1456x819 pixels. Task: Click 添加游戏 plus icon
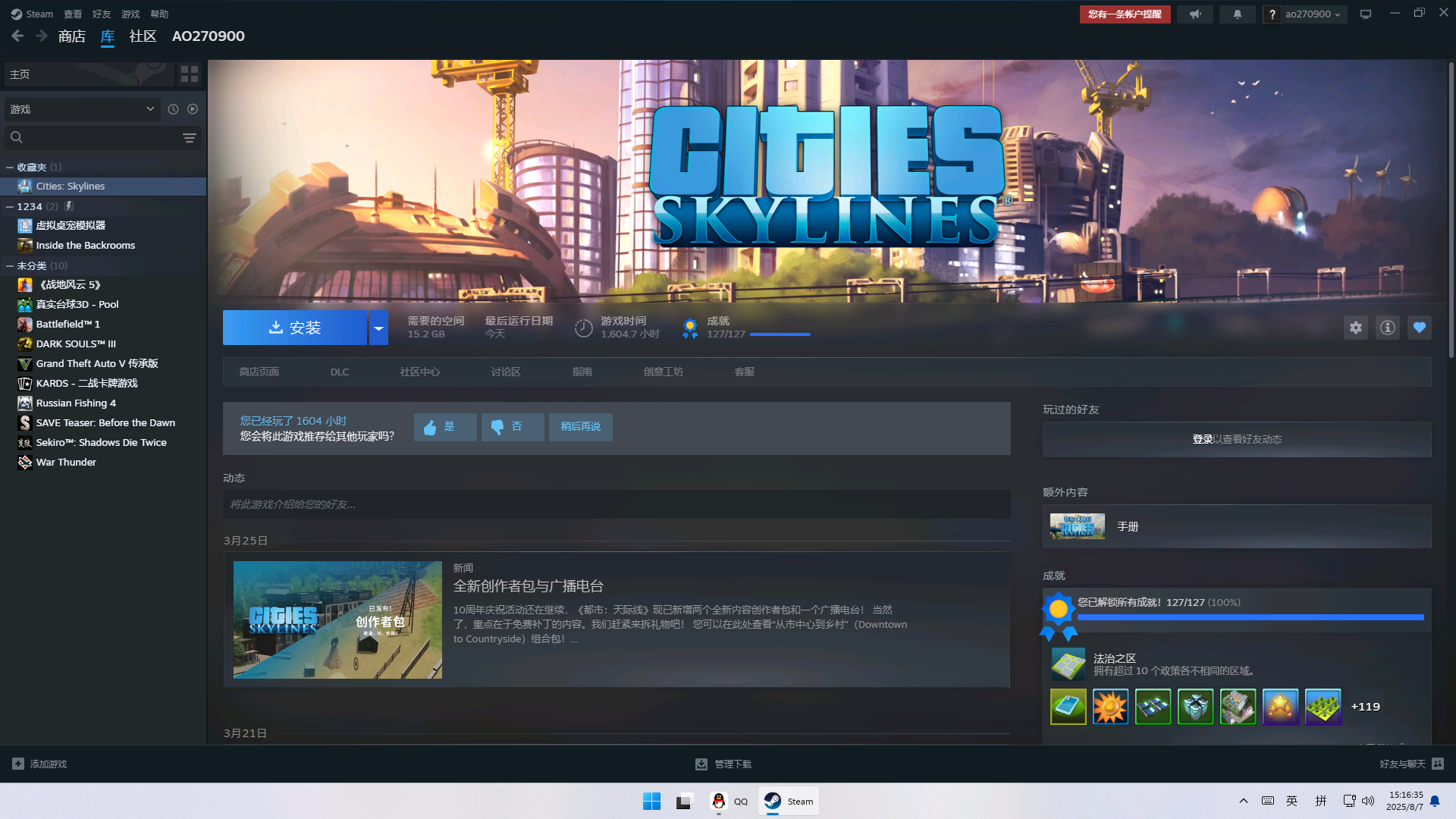18,764
